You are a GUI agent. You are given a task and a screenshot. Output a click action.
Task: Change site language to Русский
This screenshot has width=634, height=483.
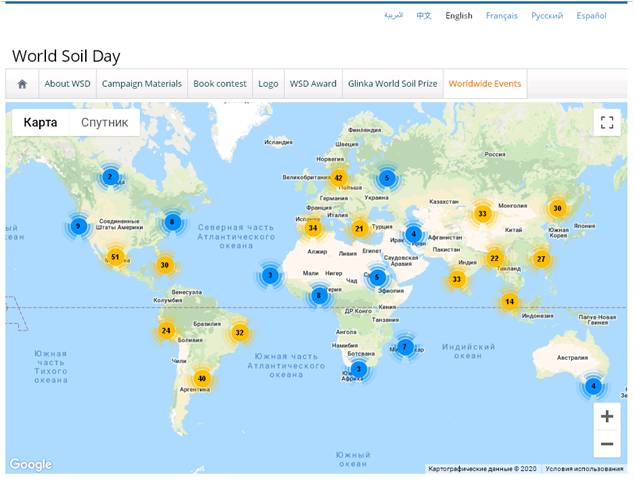point(547,16)
